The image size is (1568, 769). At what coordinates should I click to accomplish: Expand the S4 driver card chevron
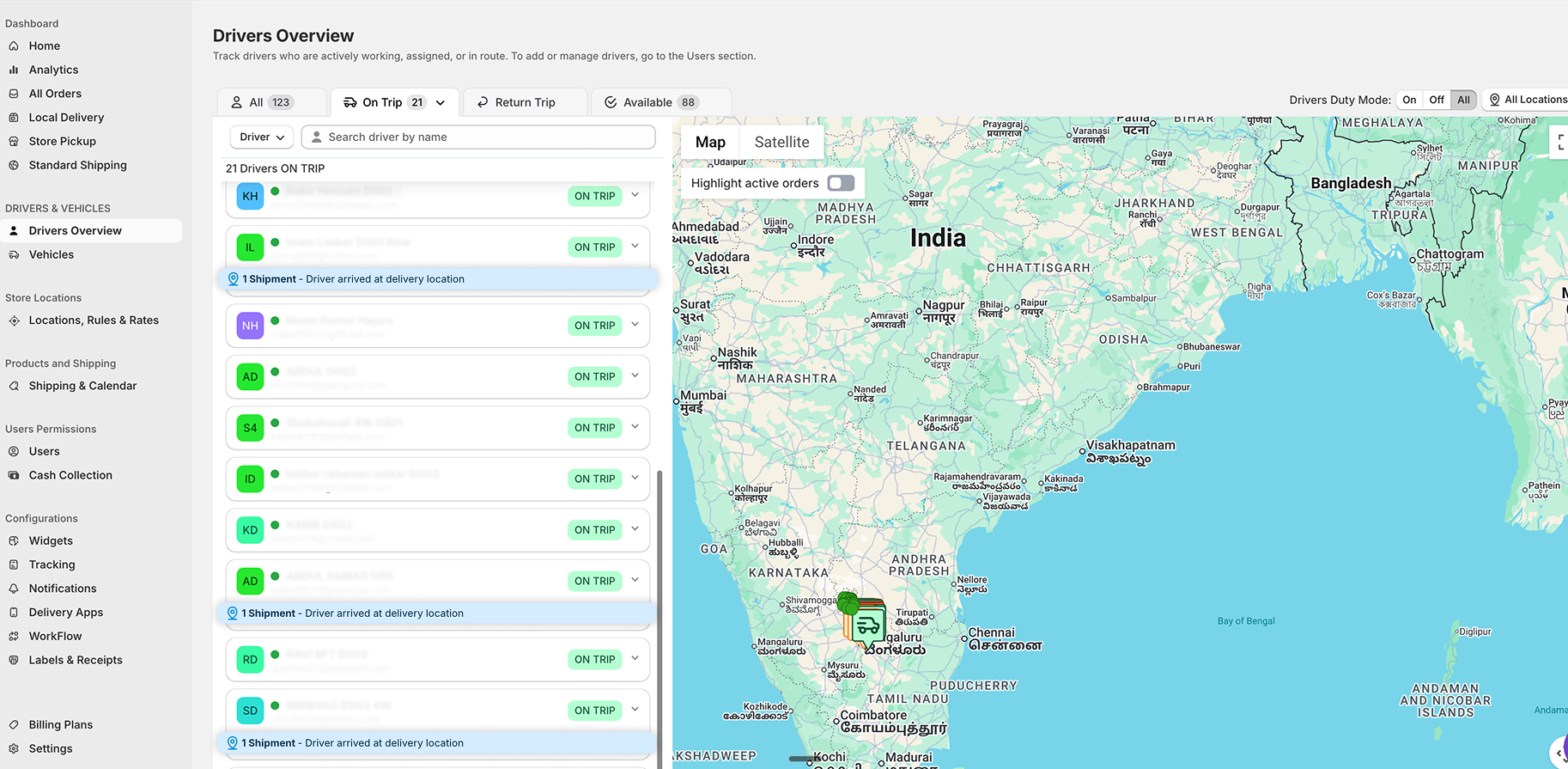pyautogui.click(x=635, y=426)
